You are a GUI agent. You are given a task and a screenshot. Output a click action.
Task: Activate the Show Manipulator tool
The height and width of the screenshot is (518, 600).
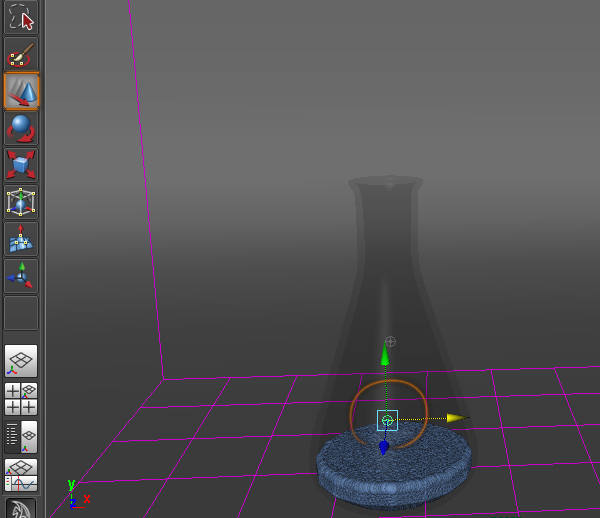[x=21, y=275]
